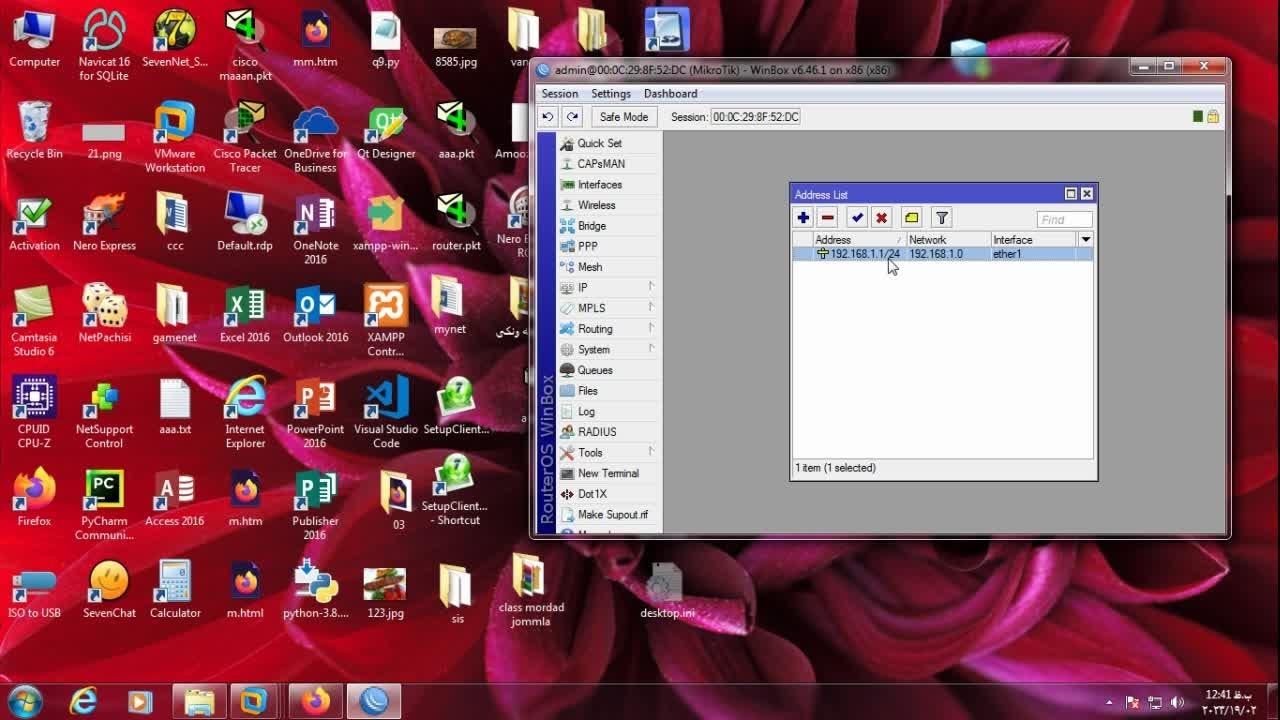Screen dimensions: 1280x720
Task: Open the Settings menu
Action: click(x=611, y=94)
